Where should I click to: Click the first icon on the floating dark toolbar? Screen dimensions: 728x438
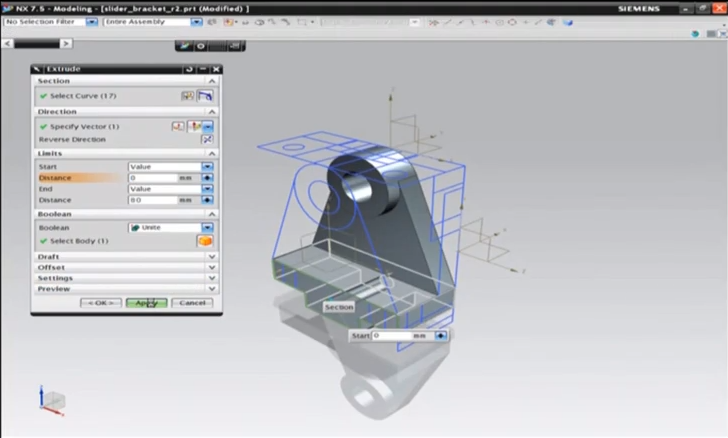tap(185, 46)
